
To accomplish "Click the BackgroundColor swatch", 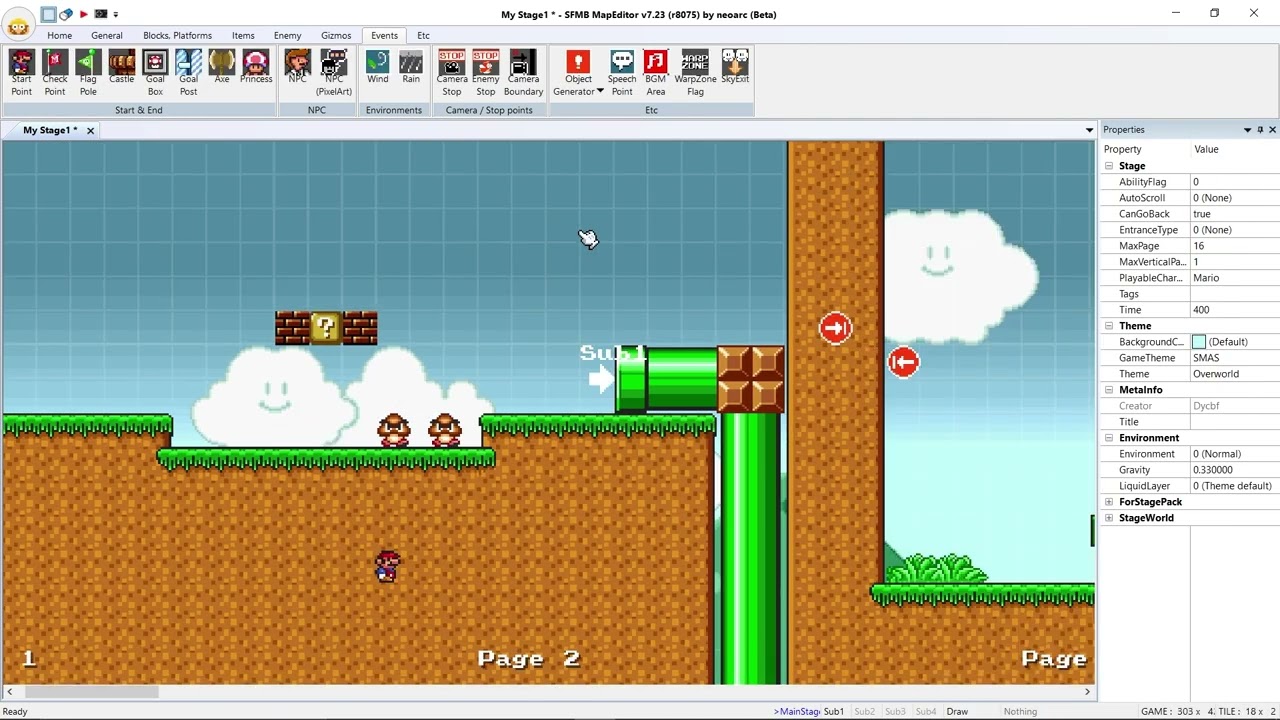I will click(x=1199, y=342).
